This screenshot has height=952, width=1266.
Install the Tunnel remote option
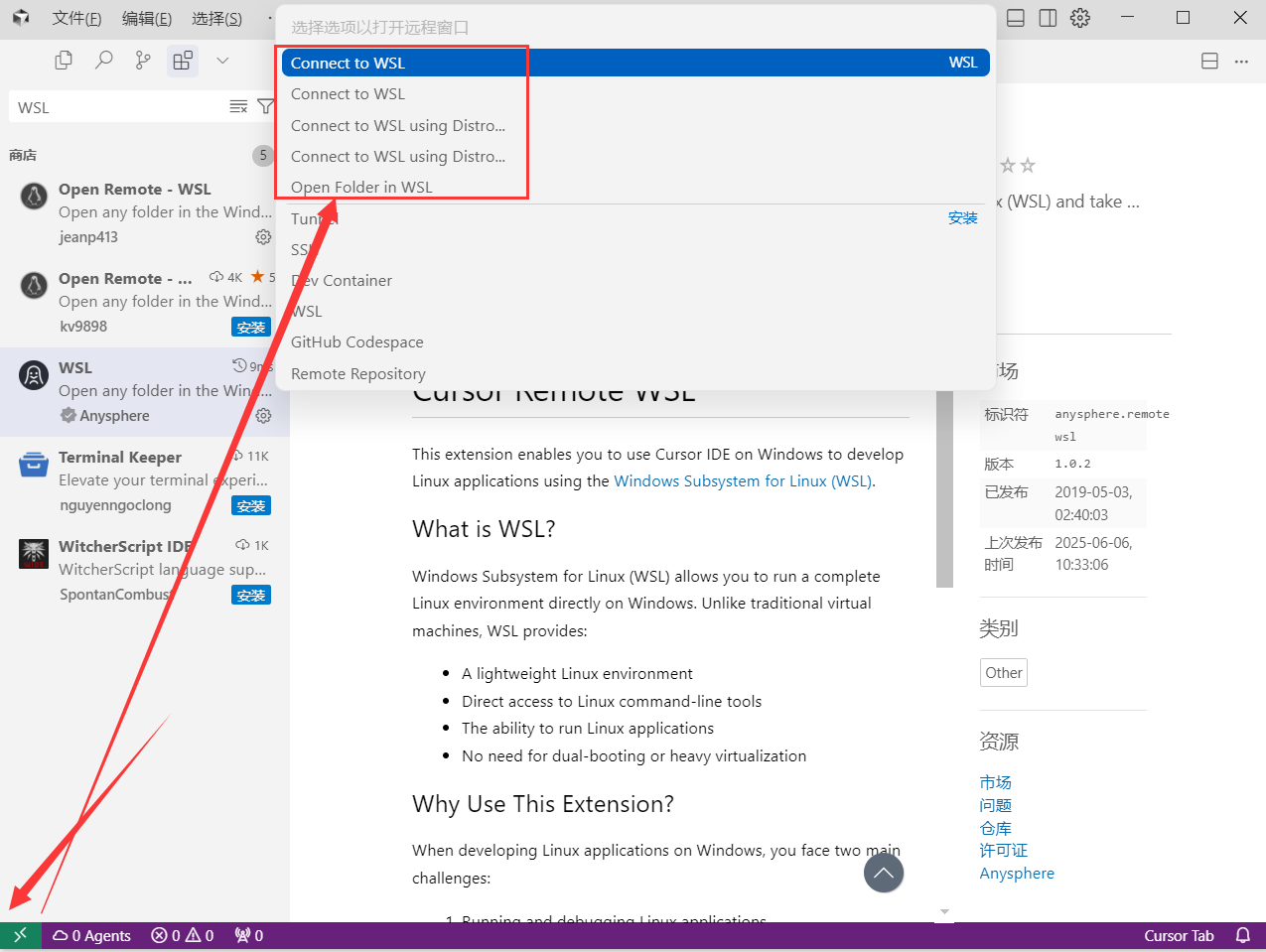(x=962, y=218)
